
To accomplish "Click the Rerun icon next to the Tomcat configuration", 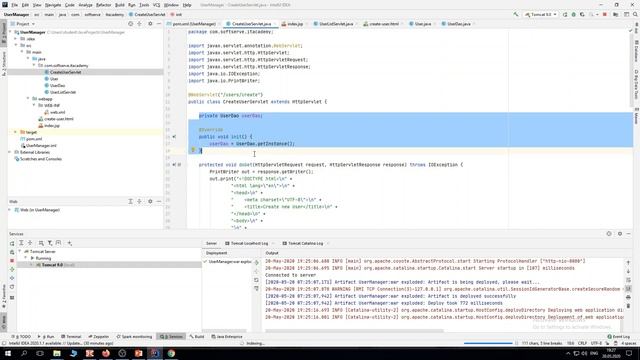I will (x=565, y=14).
